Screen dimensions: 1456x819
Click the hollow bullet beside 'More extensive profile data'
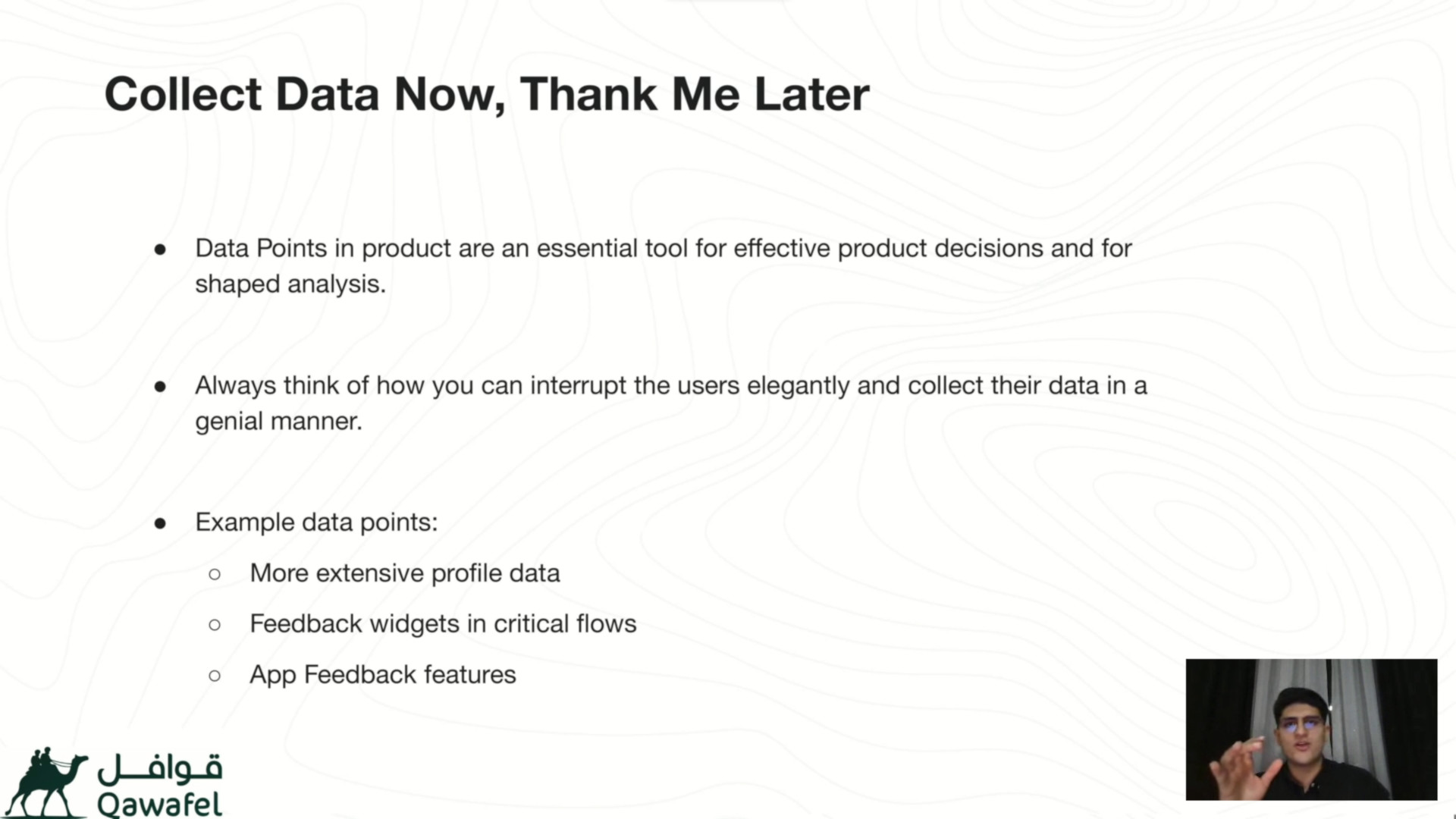[215, 574]
